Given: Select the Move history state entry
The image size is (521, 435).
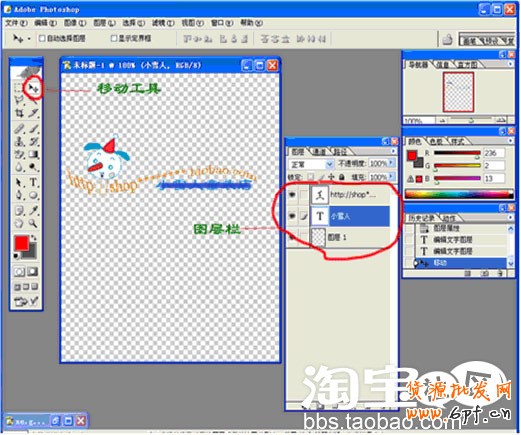Looking at the screenshot, I should coord(459,263).
